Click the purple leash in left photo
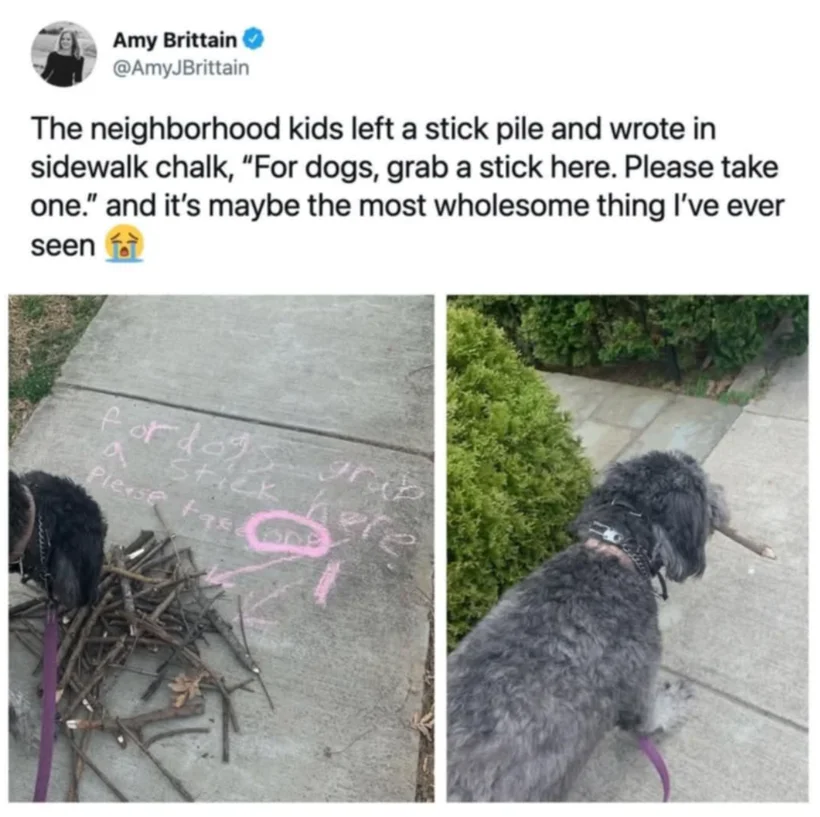820x817 pixels. tap(47, 701)
